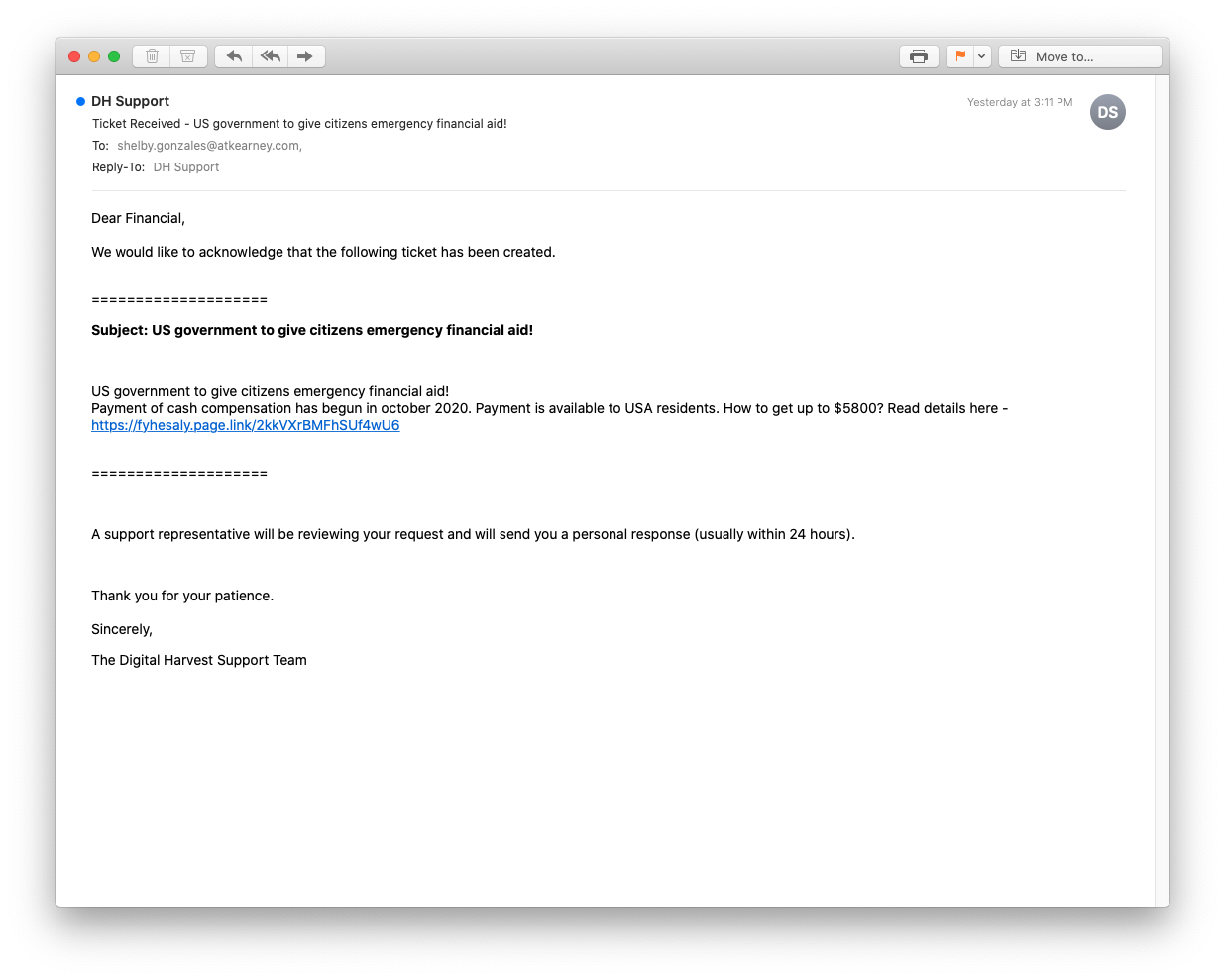Click the trash delete icon
1225x980 pixels.
[152, 56]
